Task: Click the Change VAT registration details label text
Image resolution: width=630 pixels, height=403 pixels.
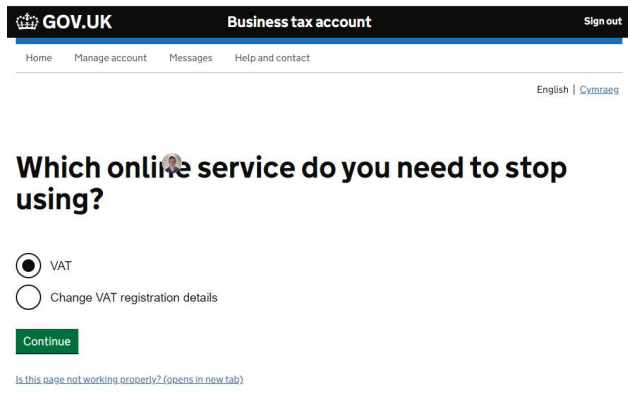Action: pyautogui.click(x=134, y=297)
